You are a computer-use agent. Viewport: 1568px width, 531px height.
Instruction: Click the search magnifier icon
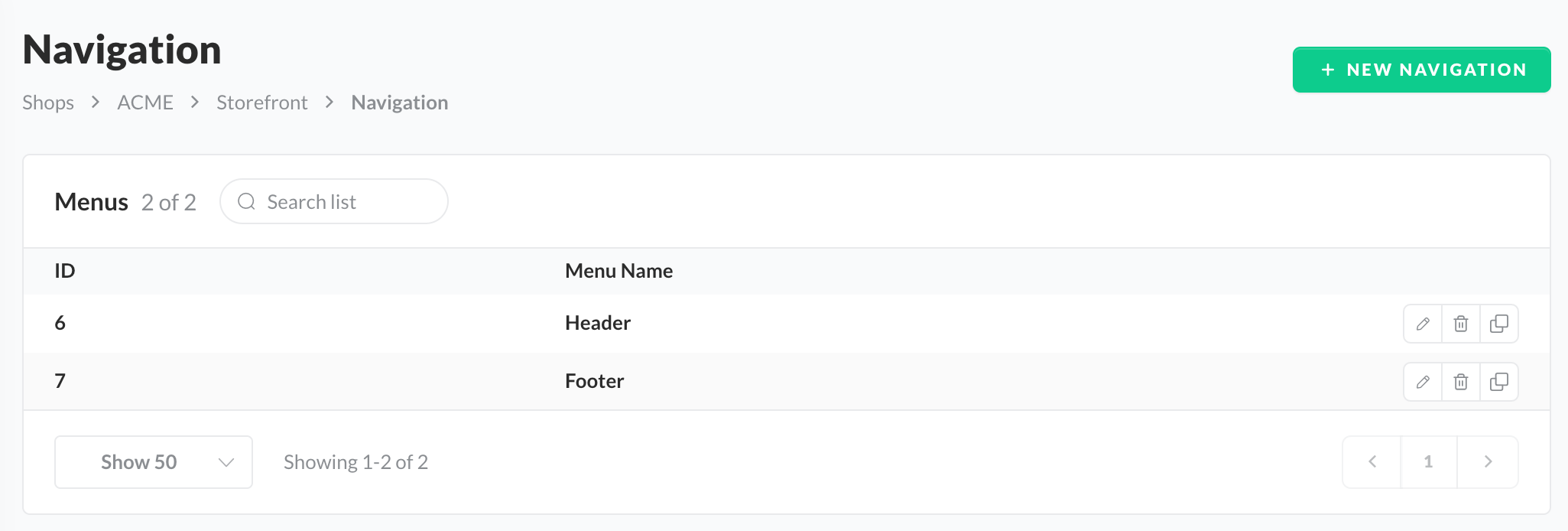246,201
